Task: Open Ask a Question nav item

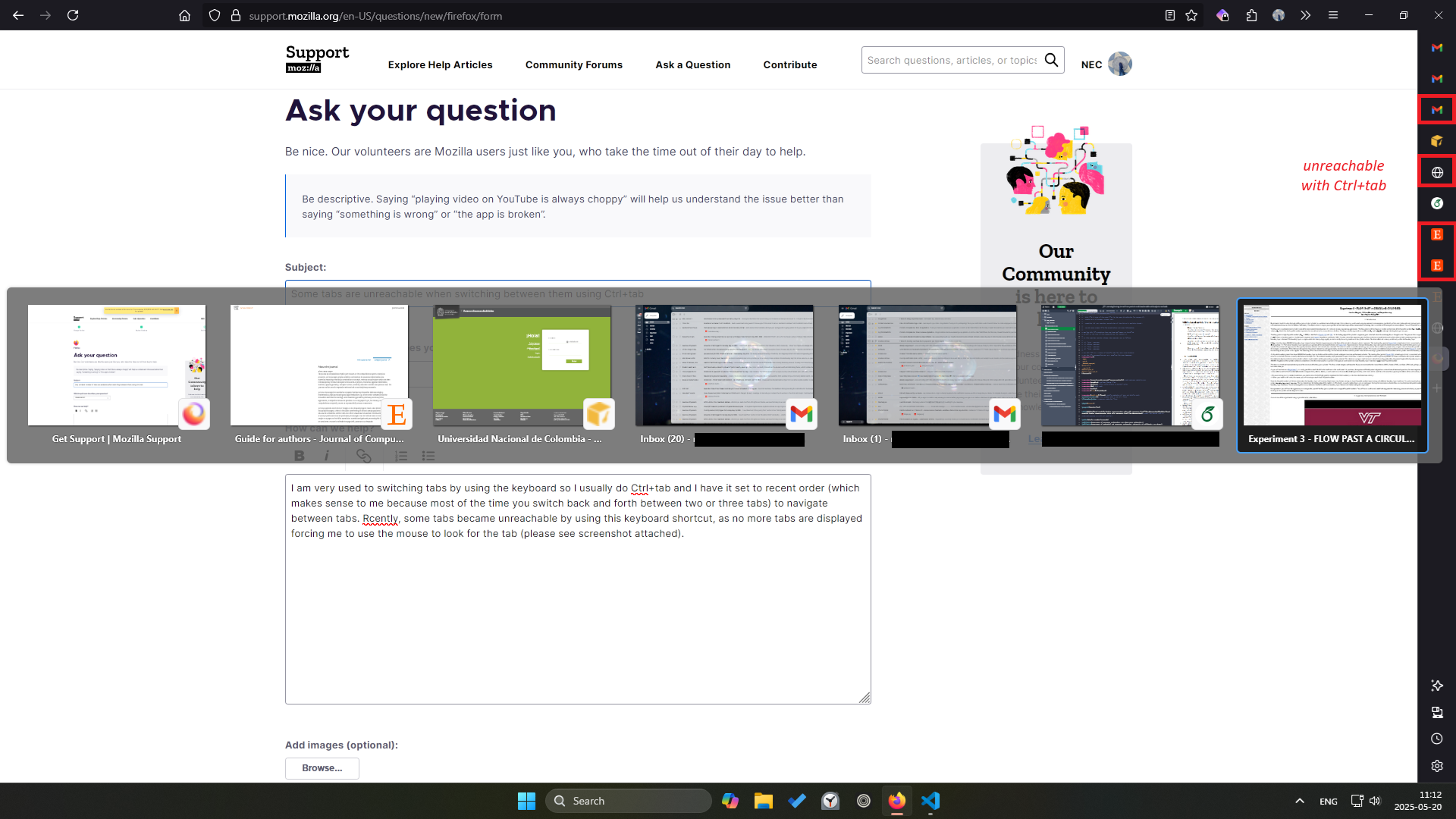Action: pos(693,65)
